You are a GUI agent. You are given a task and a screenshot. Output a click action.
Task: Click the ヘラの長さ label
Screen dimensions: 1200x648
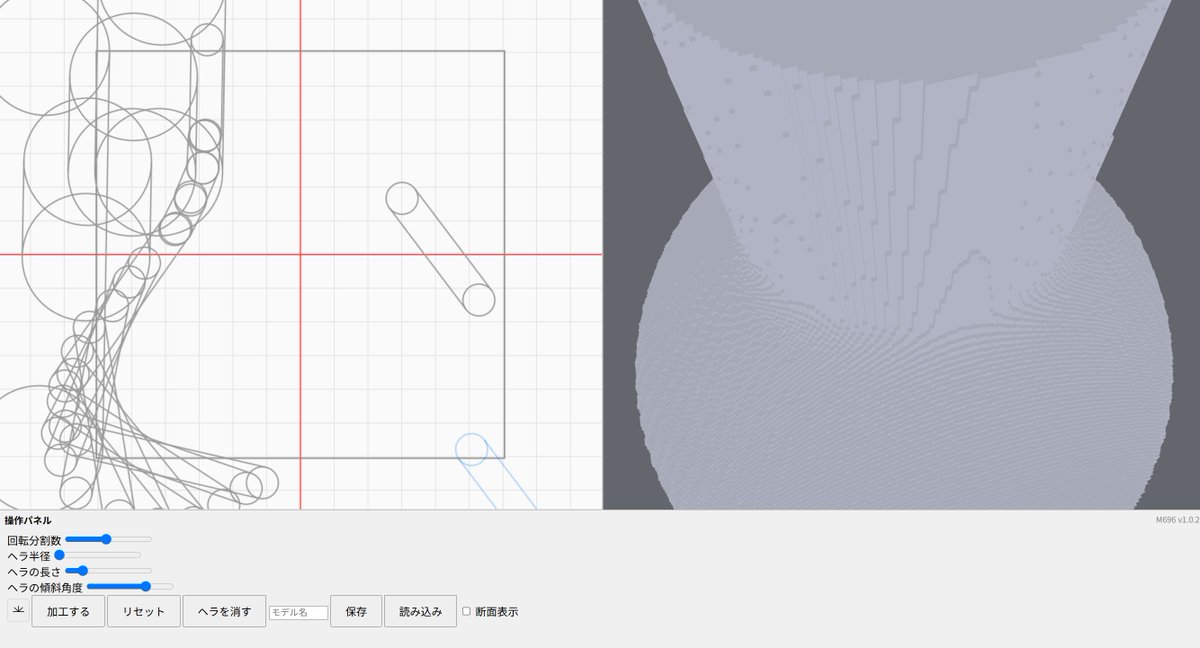[x=34, y=571]
